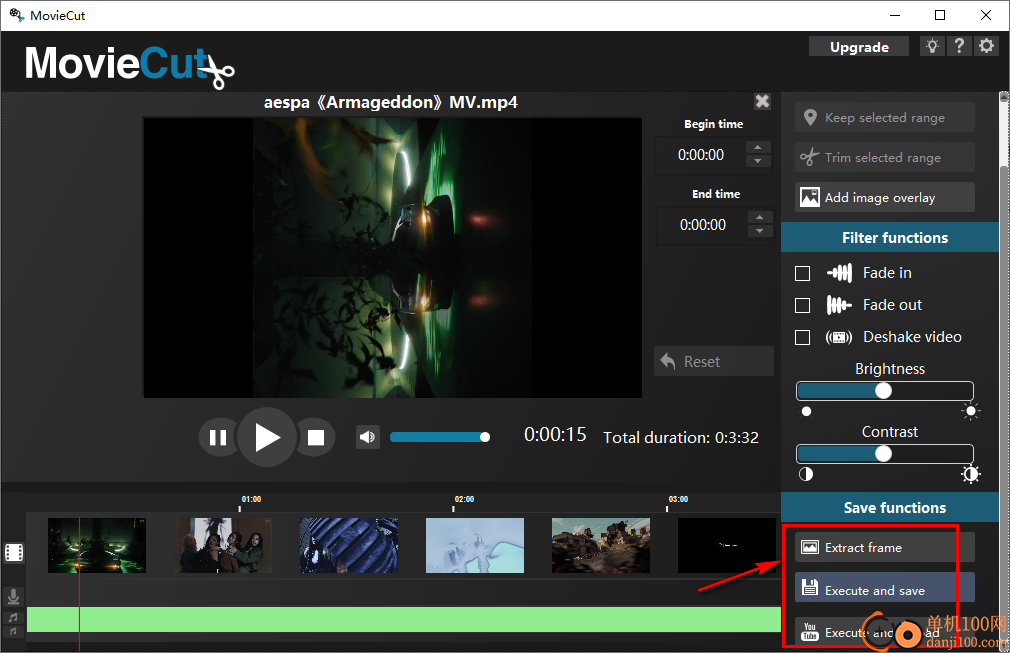The height and width of the screenshot is (653, 1010).
Task: Click the film strip video track icon
Action: [x=14, y=552]
